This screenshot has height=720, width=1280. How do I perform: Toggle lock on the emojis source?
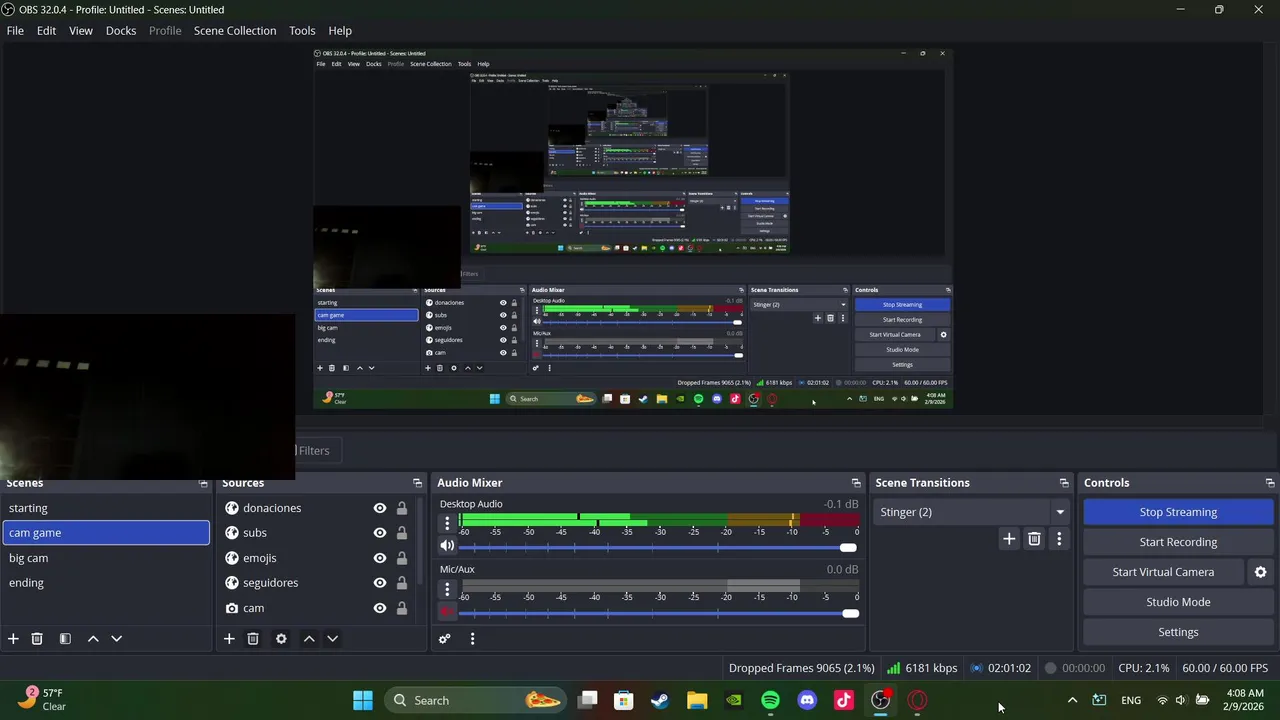(x=402, y=558)
